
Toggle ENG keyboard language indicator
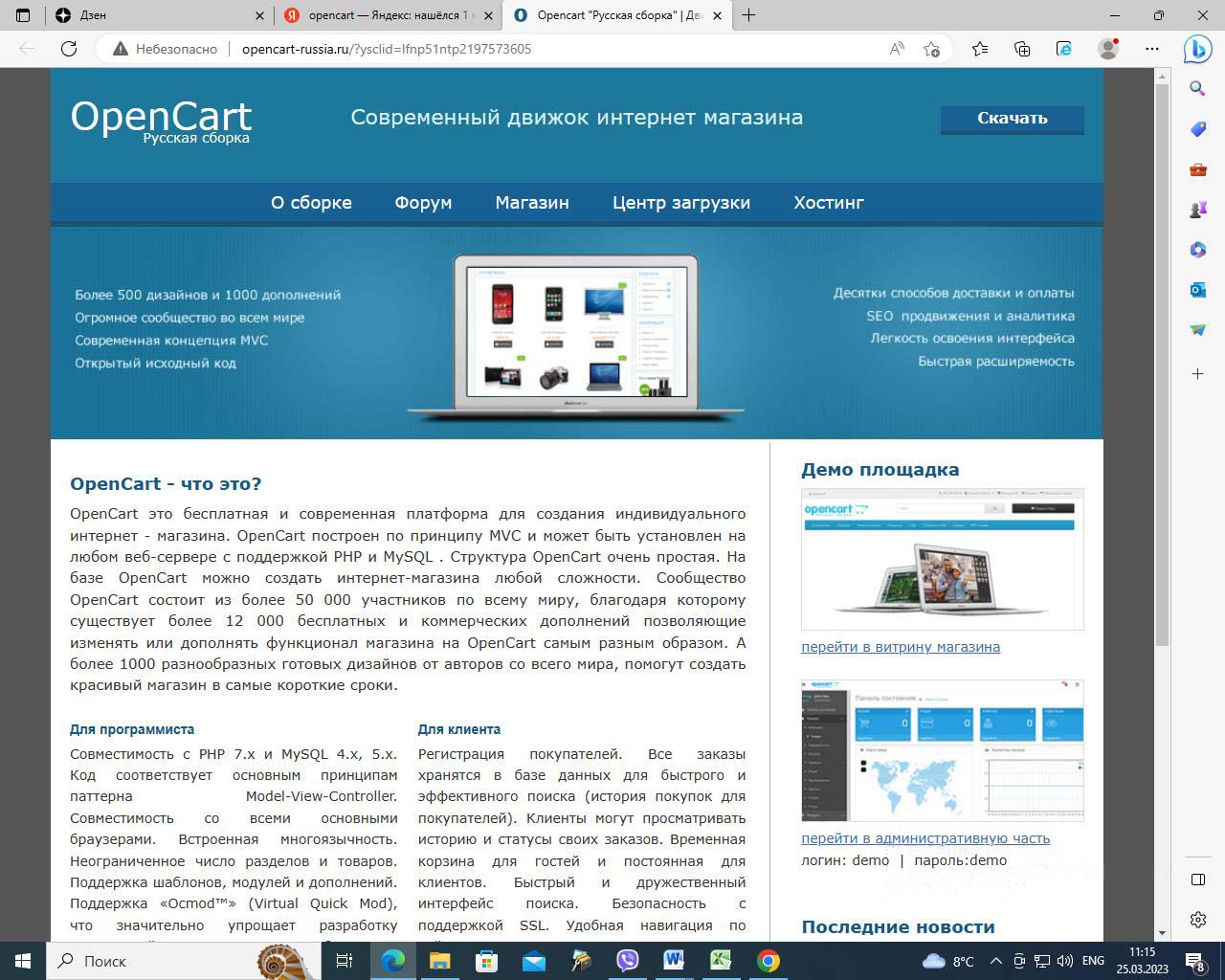(1093, 961)
